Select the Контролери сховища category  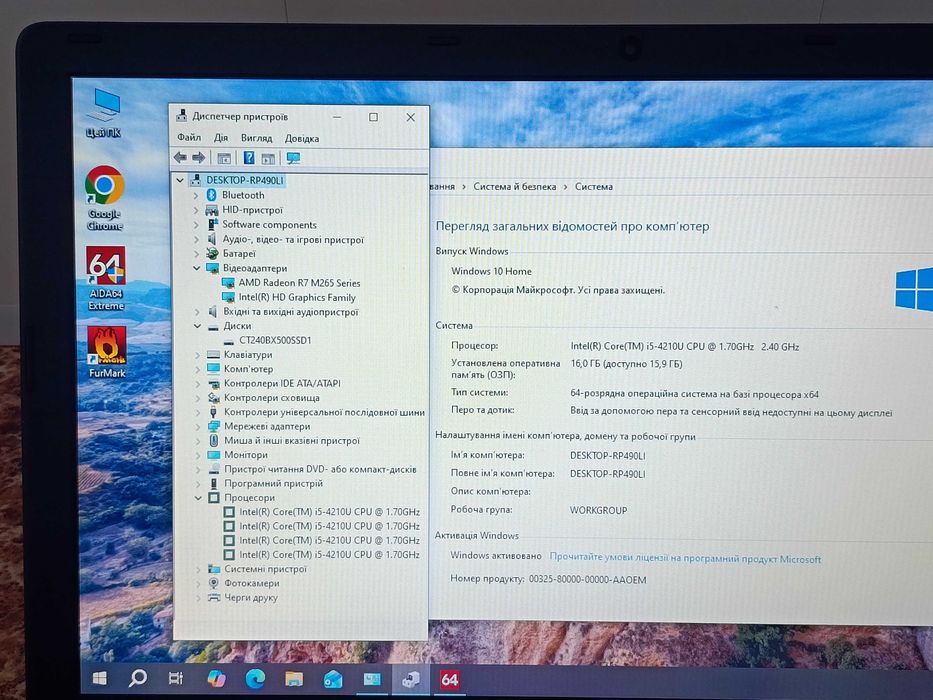271,398
